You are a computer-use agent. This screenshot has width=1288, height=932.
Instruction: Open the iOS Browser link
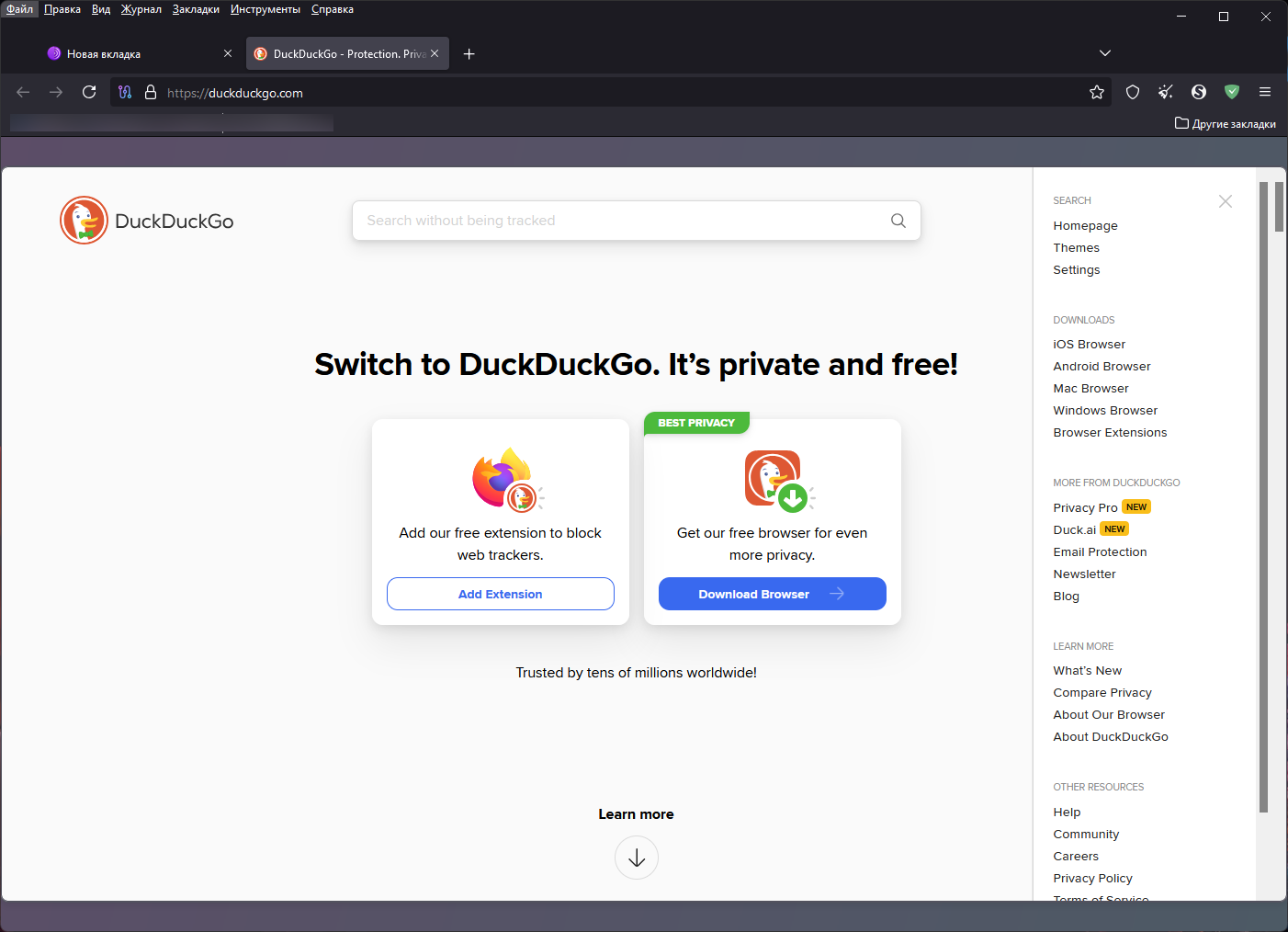[x=1089, y=345]
